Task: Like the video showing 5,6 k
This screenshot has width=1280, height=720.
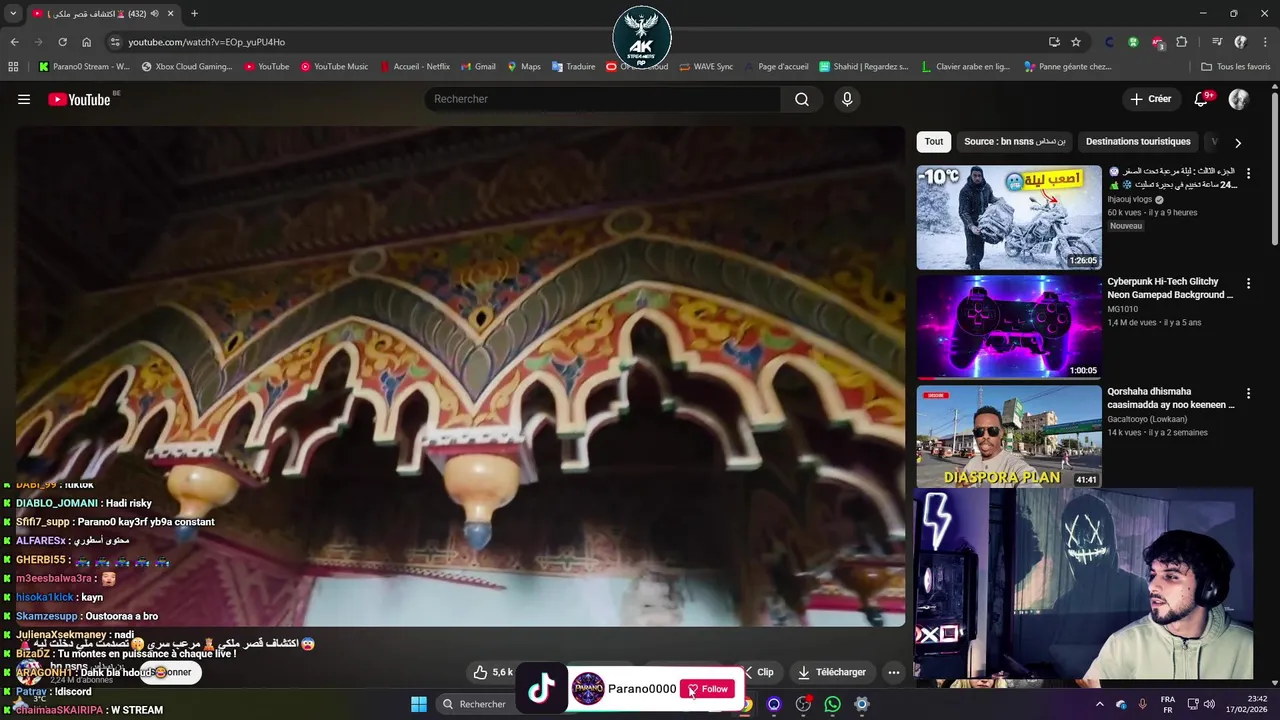Action: click(x=493, y=672)
